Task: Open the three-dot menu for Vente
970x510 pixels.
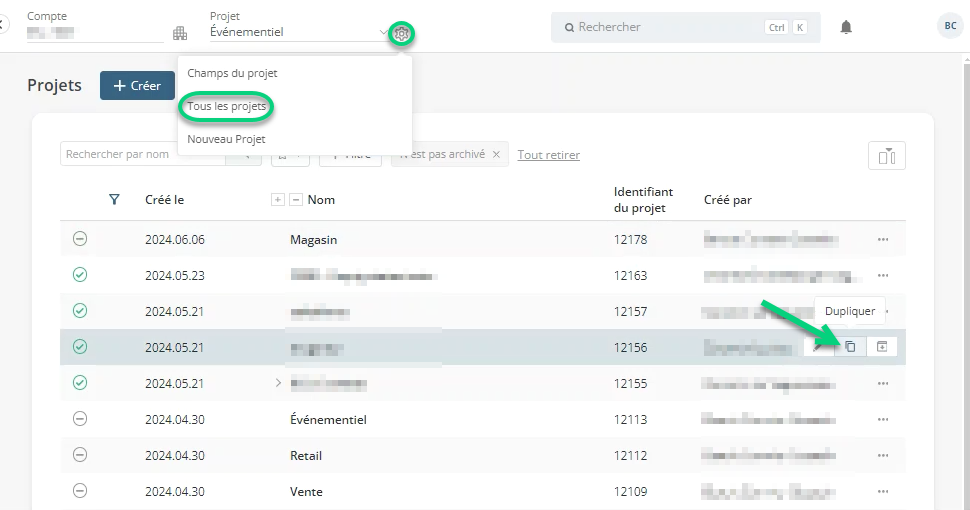Action: [x=883, y=492]
